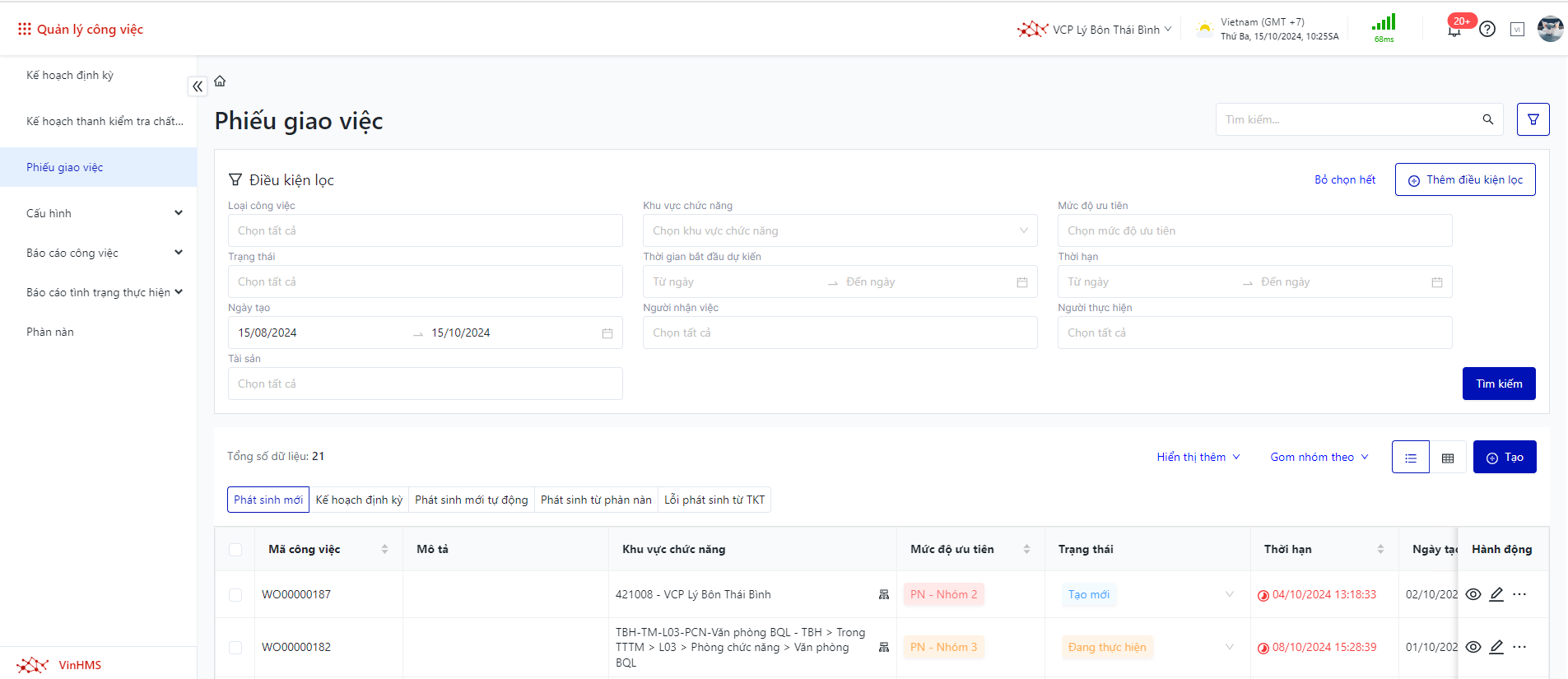
Task: Focus the top Tìm kiếm search field
Action: [1350, 120]
